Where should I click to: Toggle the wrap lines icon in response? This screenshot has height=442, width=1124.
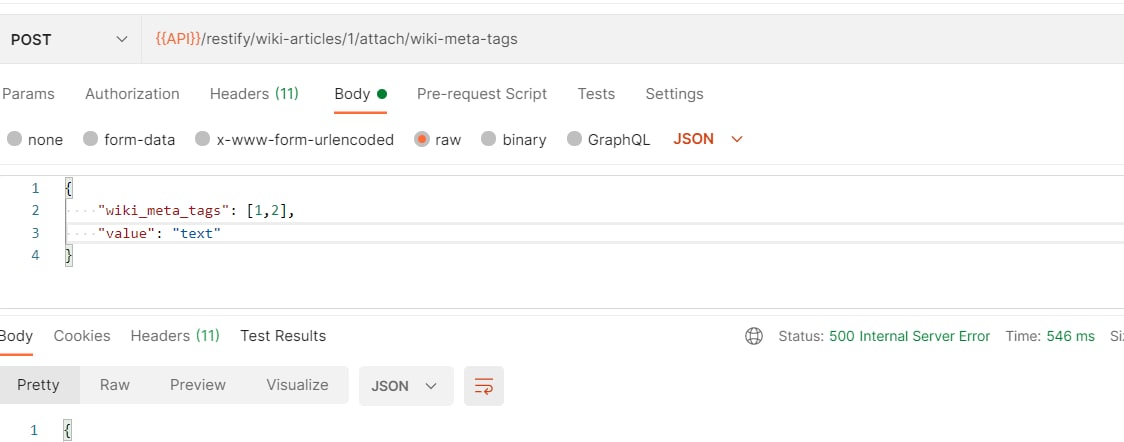tap(484, 385)
